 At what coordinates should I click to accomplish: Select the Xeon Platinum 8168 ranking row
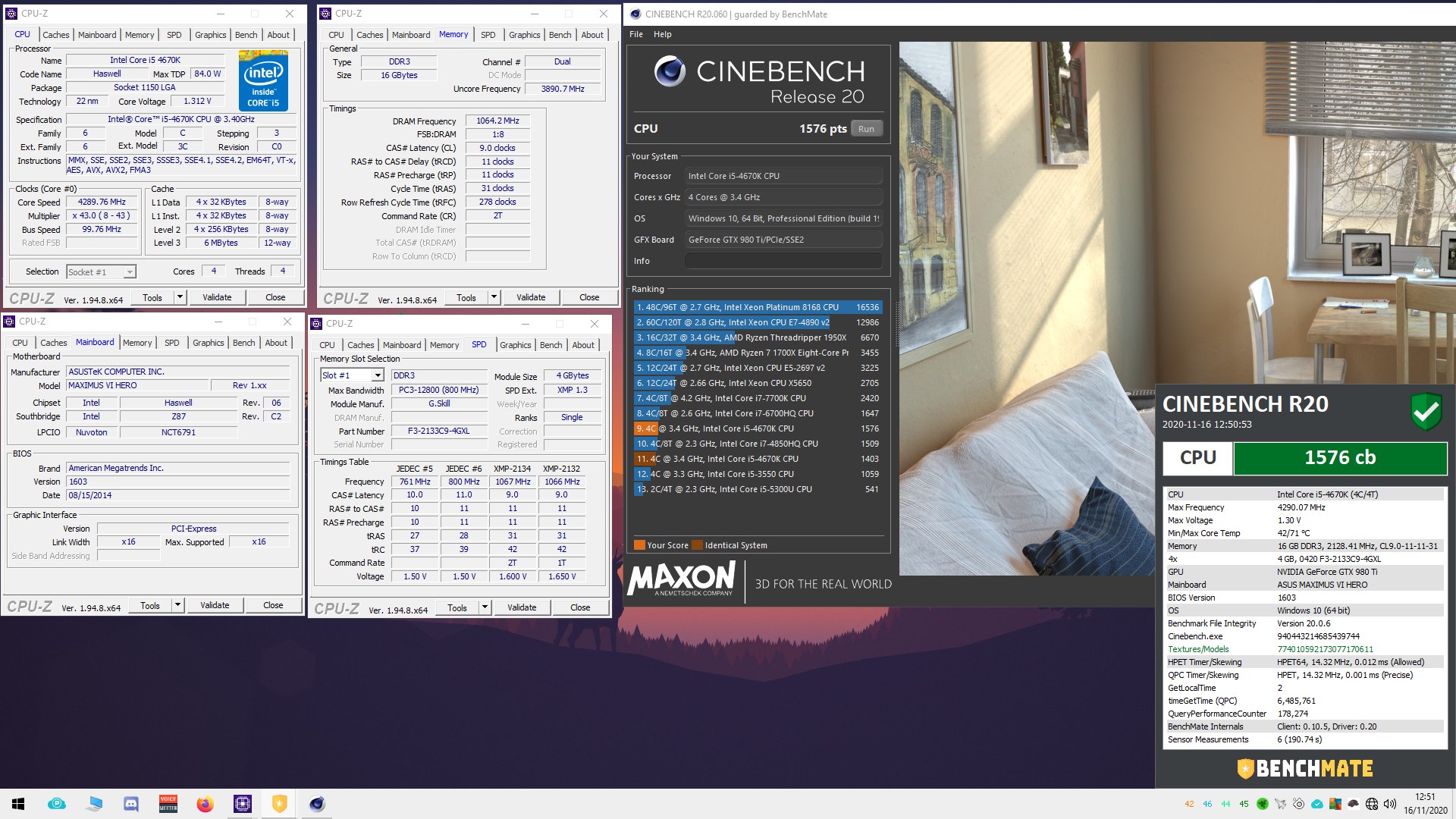(x=758, y=307)
